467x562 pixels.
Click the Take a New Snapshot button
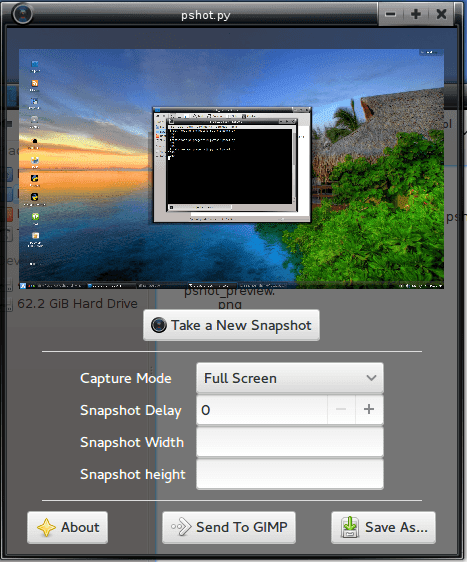[x=231, y=325]
